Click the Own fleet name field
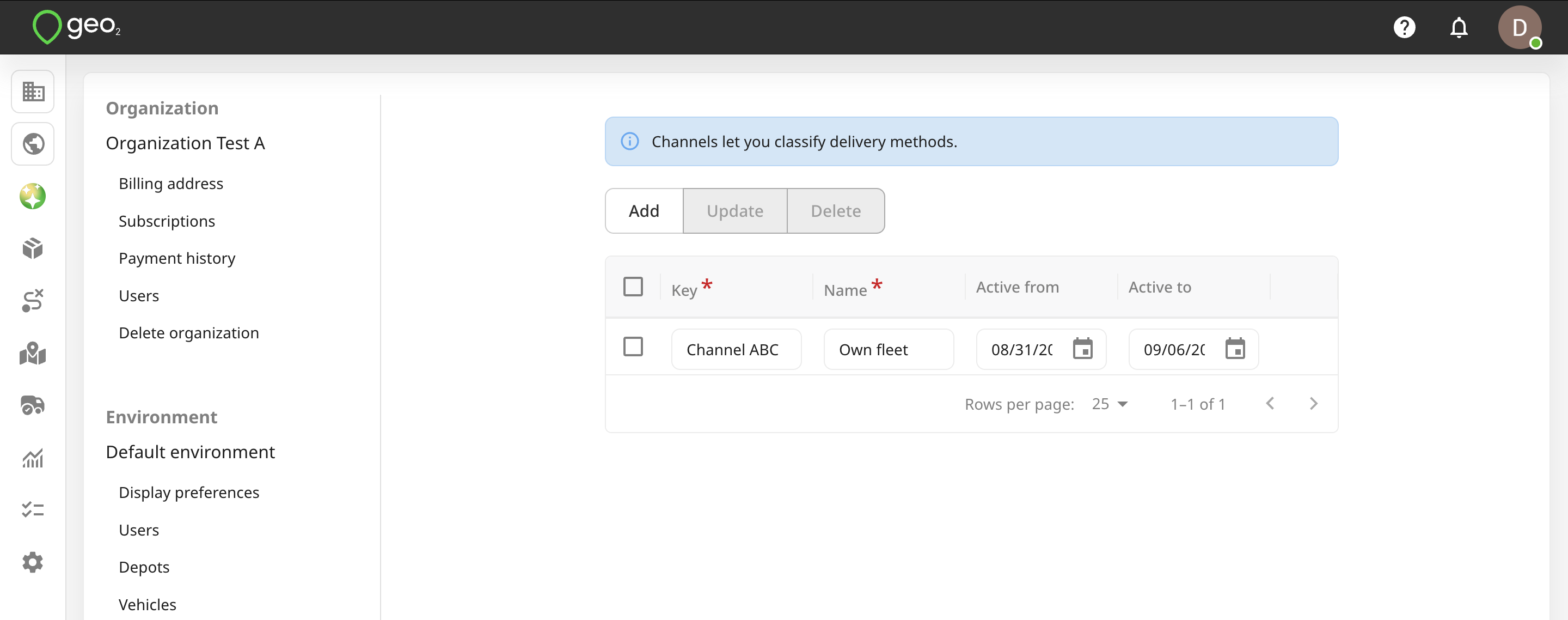The height and width of the screenshot is (620, 1568). coord(889,350)
